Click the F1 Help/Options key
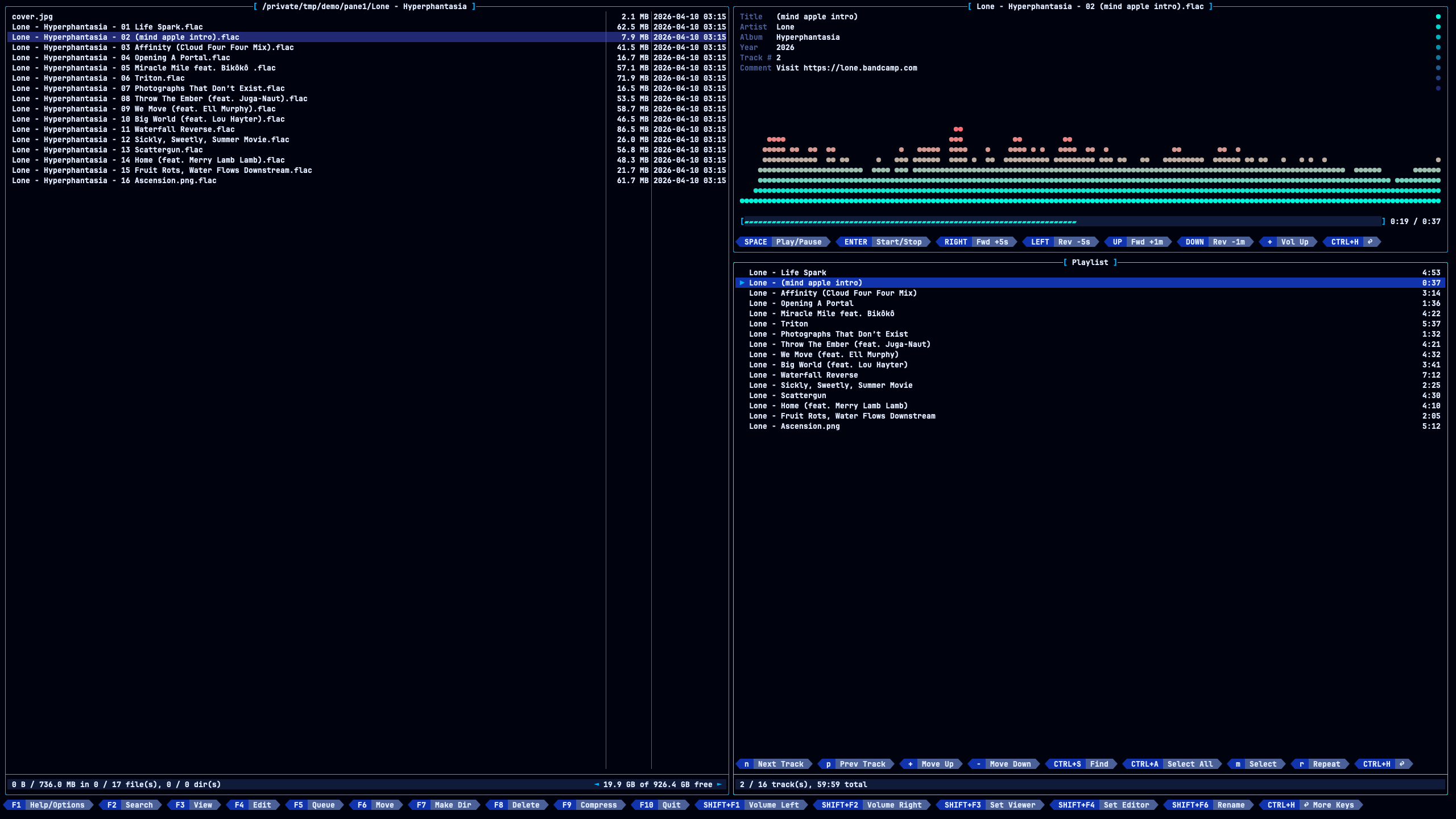The width and height of the screenshot is (1456, 819). coord(48,805)
